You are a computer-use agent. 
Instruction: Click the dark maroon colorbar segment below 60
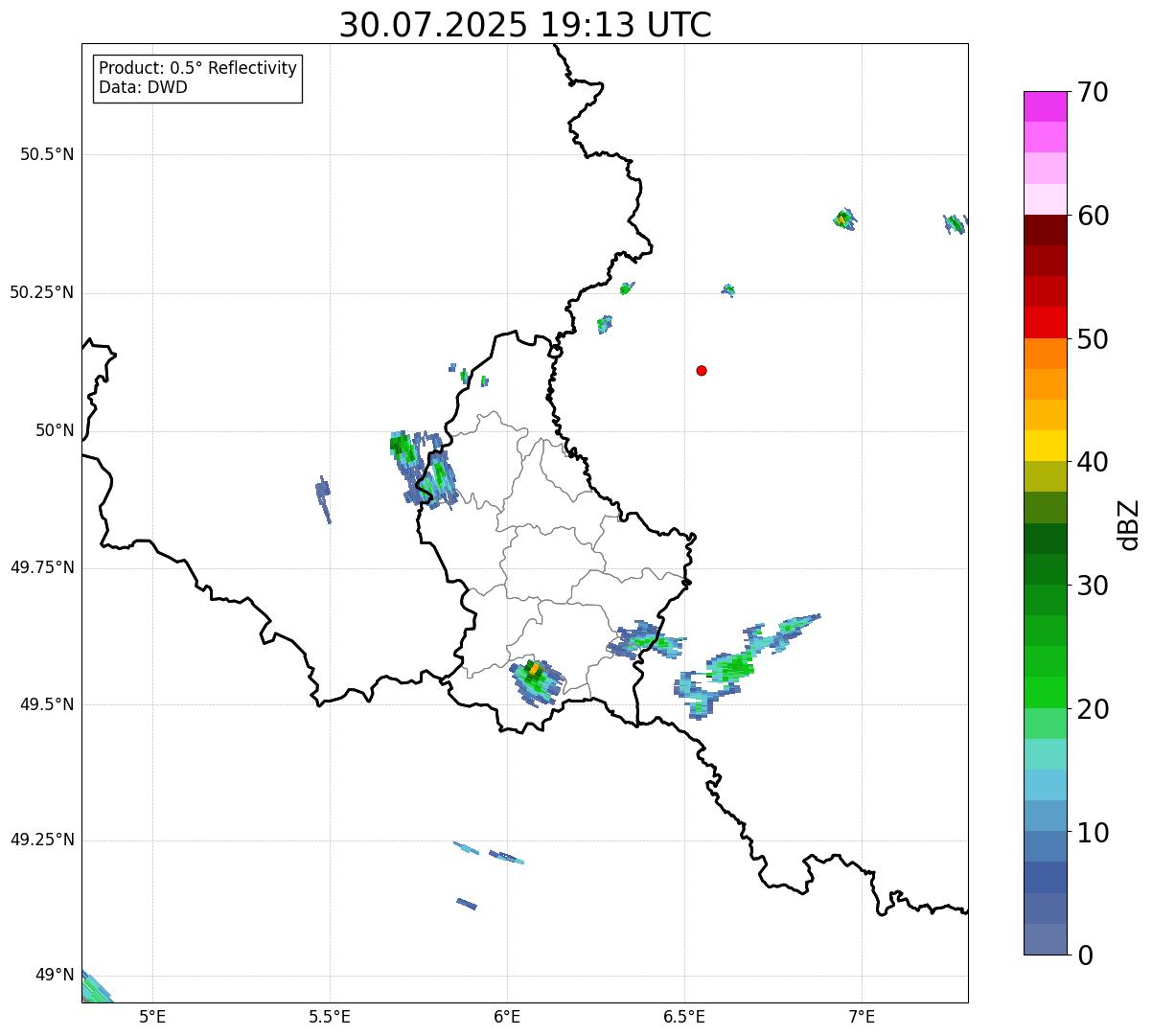[x=1045, y=230]
